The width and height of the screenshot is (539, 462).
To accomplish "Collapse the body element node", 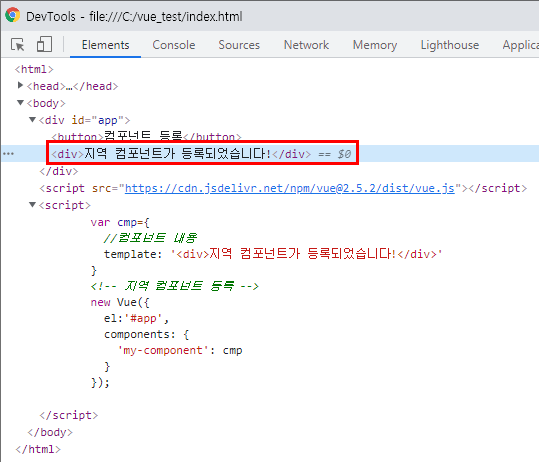I will click(x=20, y=102).
